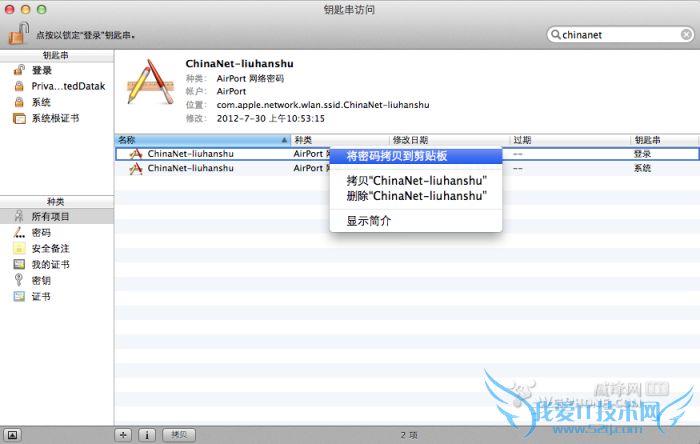Click the Priva...tedDatak padlock icon
This screenshot has height=444, width=700.
pyautogui.click(x=19, y=86)
